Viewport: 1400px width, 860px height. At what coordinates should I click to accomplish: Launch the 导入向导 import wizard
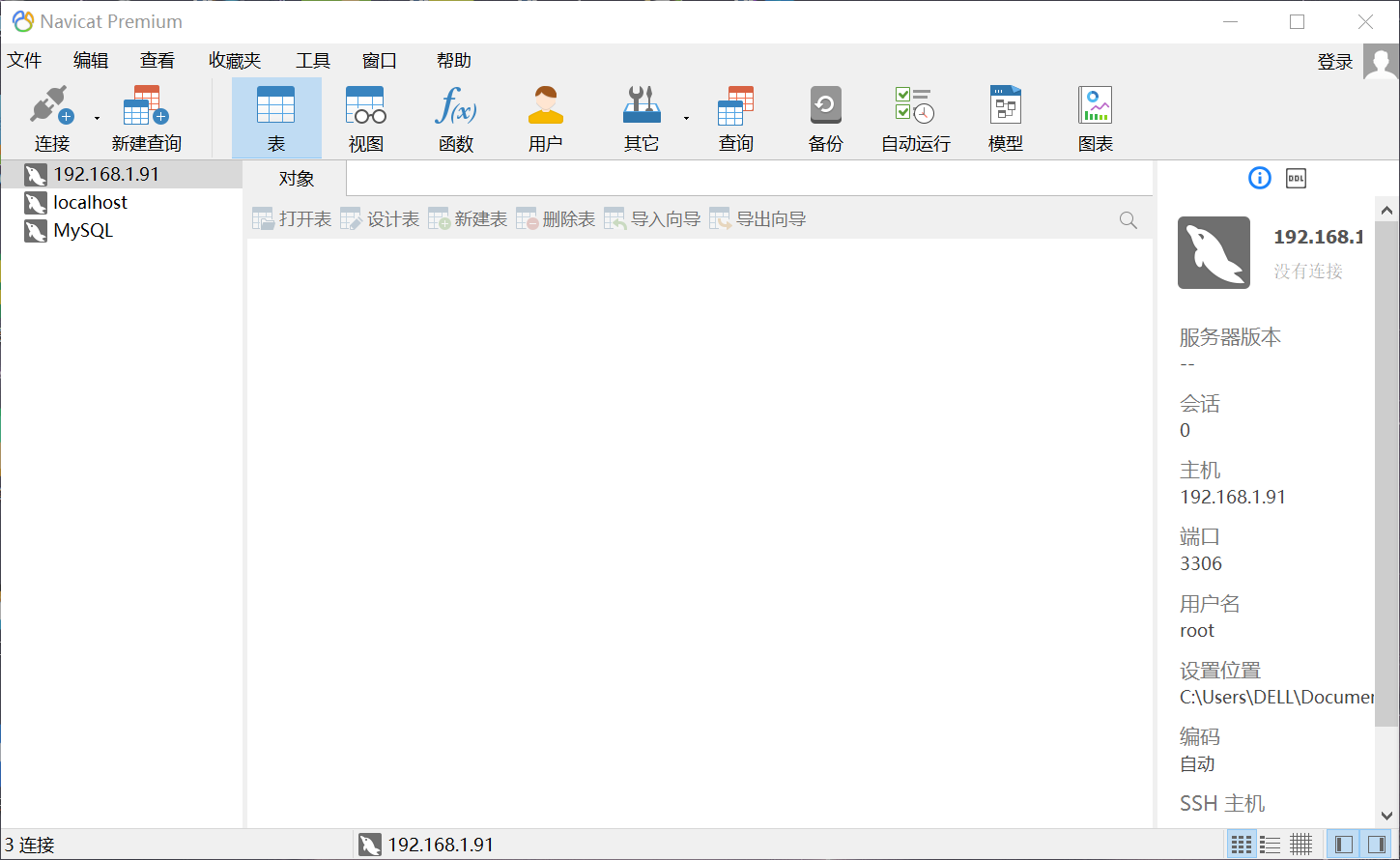pyautogui.click(x=652, y=219)
